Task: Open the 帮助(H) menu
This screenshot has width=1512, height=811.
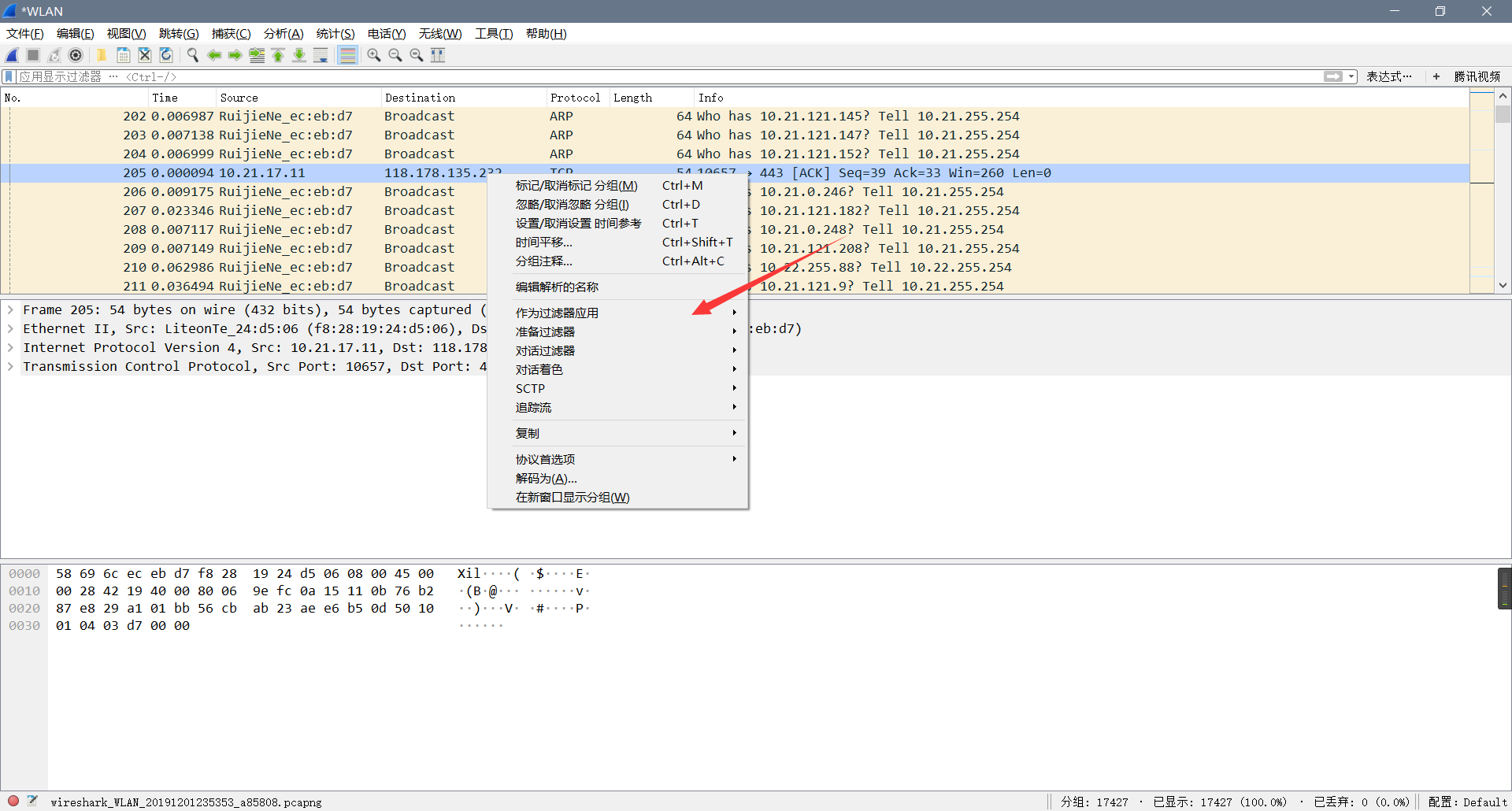Action: [547, 34]
